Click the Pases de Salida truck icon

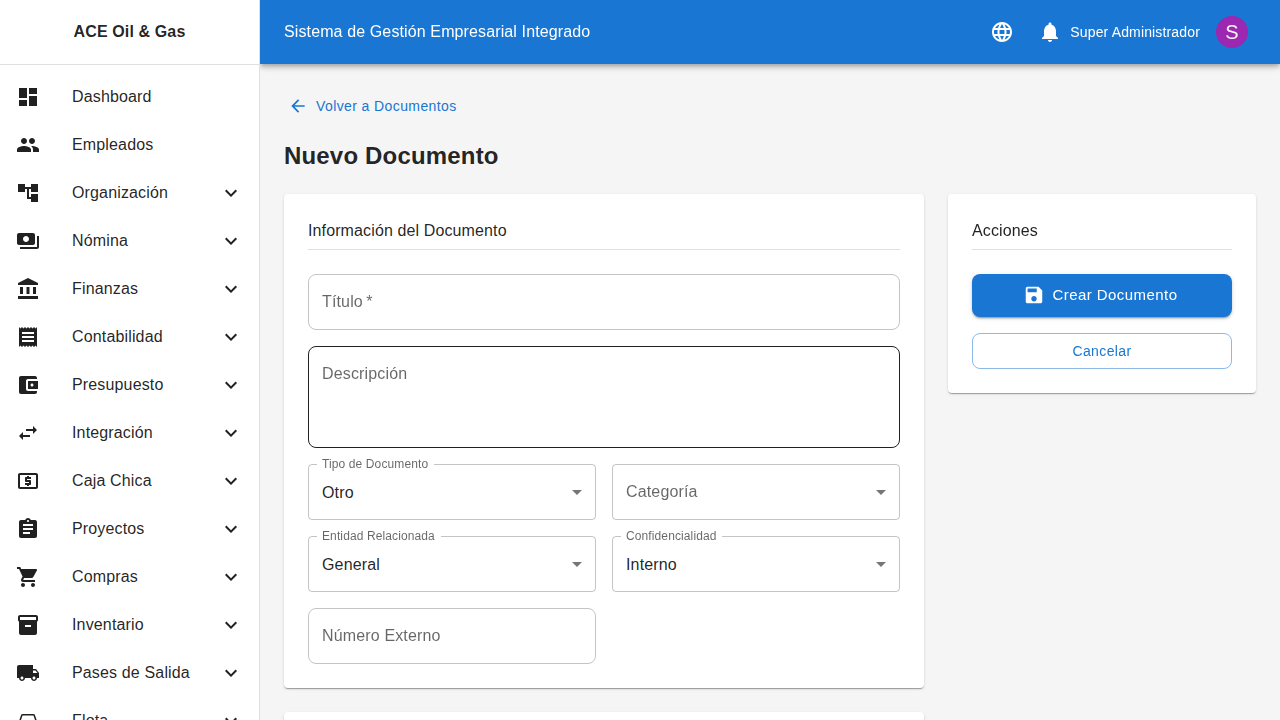tap(28, 672)
